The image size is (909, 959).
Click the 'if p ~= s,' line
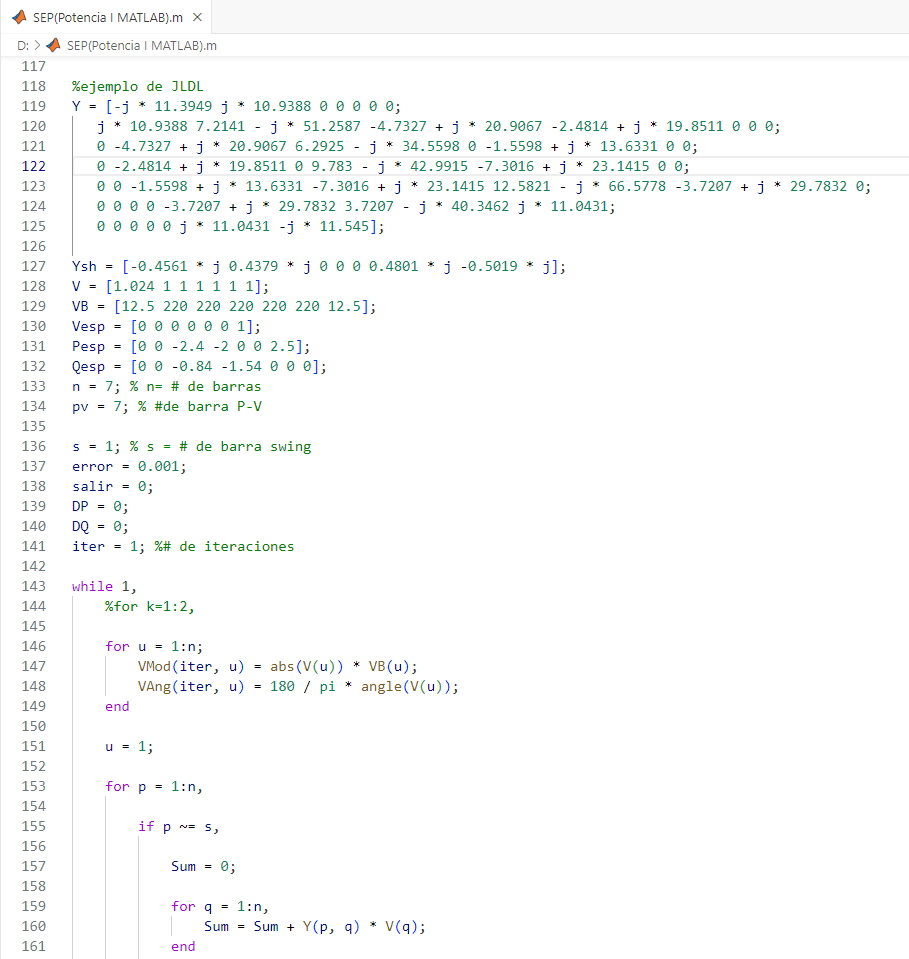[x=179, y=826]
